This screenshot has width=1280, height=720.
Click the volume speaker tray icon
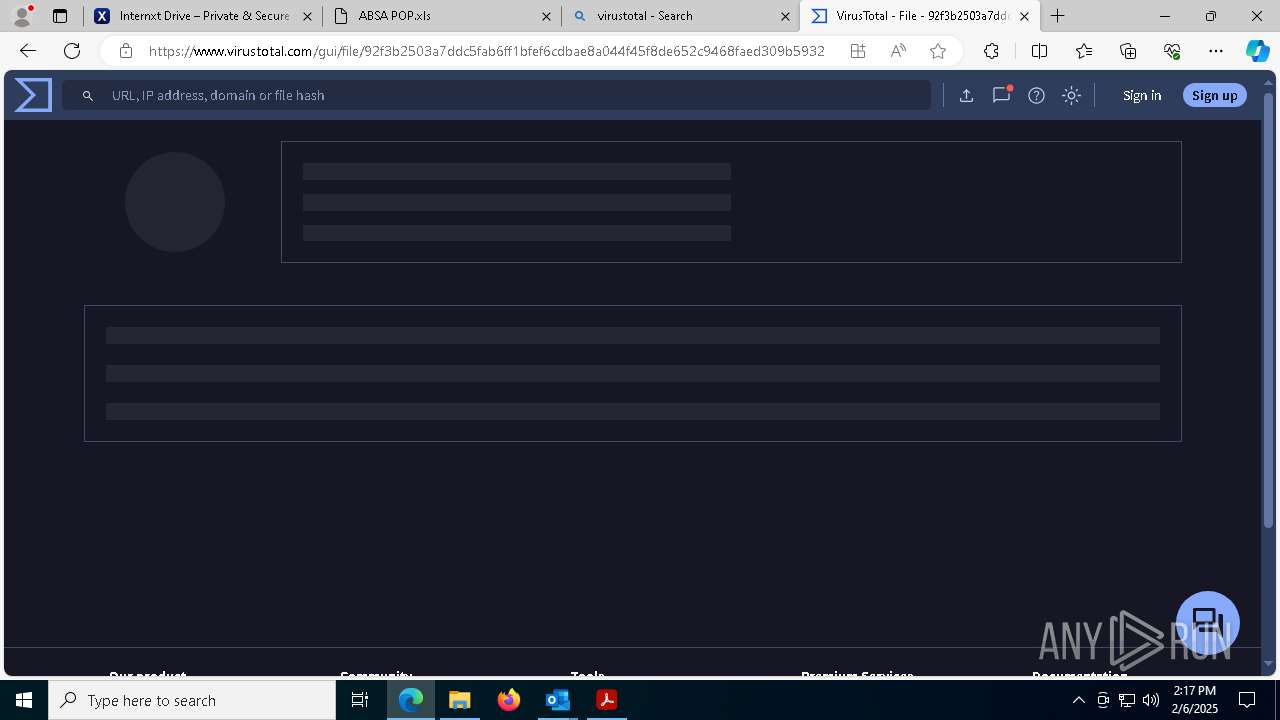coord(1151,700)
